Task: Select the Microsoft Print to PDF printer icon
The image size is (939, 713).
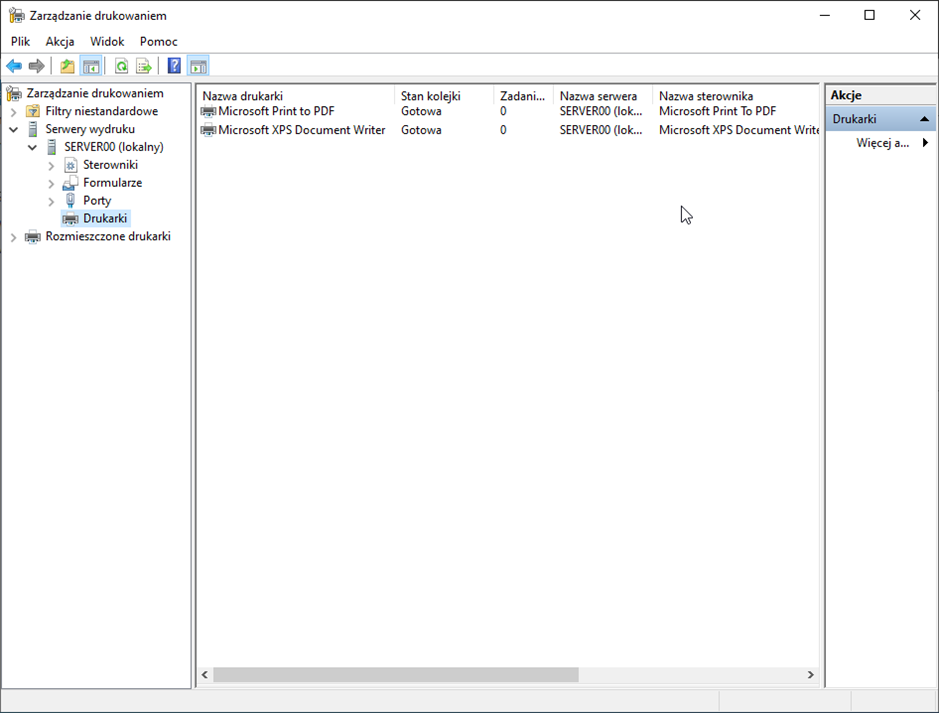Action: 208,112
